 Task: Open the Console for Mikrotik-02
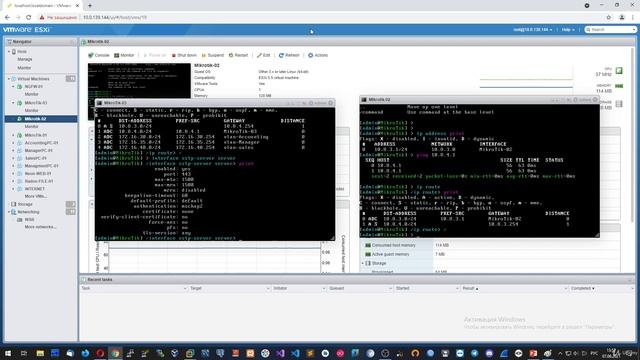[99, 55]
